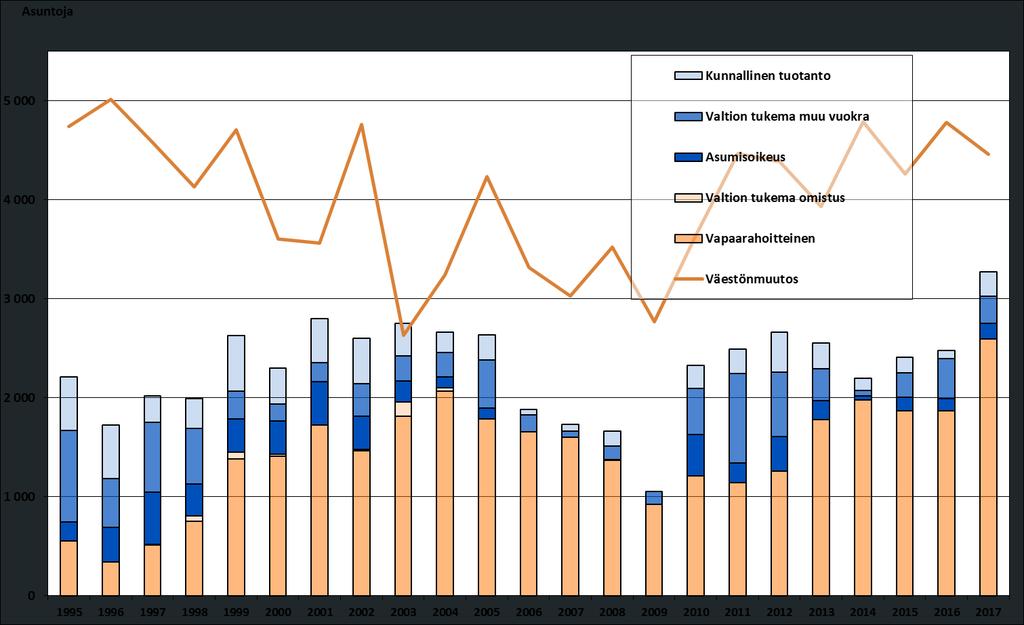Image resolution: width=1024 pixels, height=625 pixels.
Task: Click the Väestönmuutos line endpoint at 2017
Action: (988, 154)
